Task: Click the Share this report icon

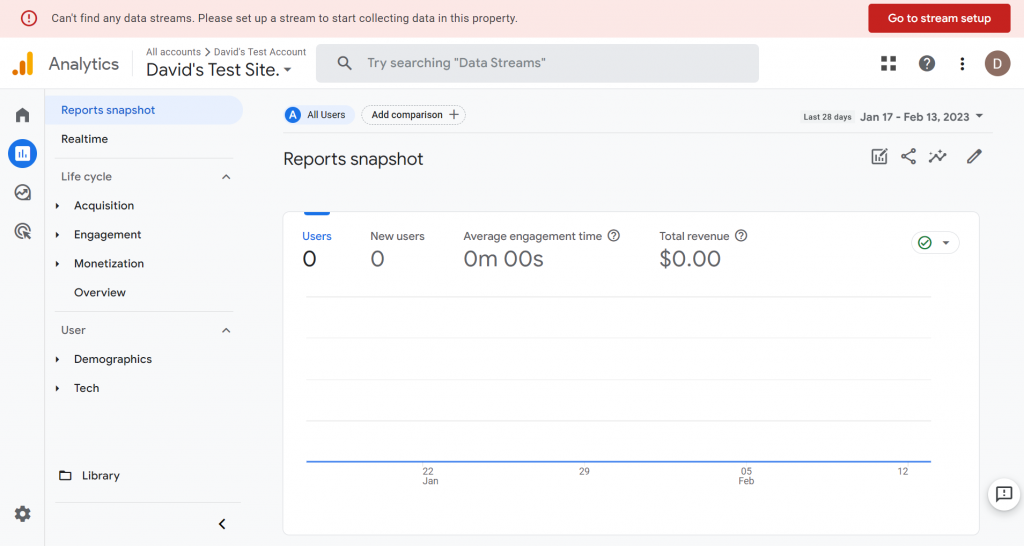Action: [908, 157]
